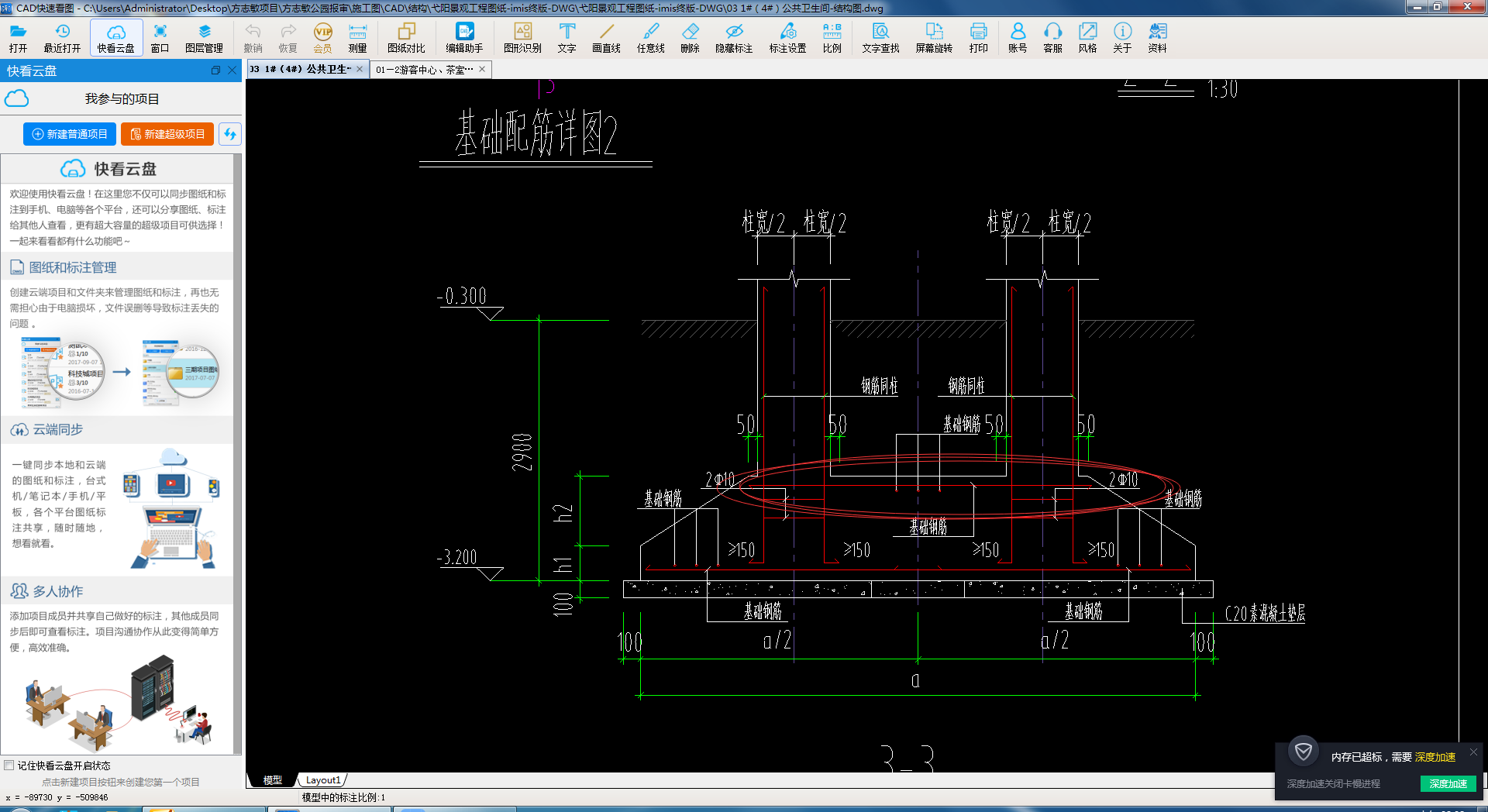Open the 资料 resources icon
This screenshot has width=1488, height=812.
coord(1157,38)
